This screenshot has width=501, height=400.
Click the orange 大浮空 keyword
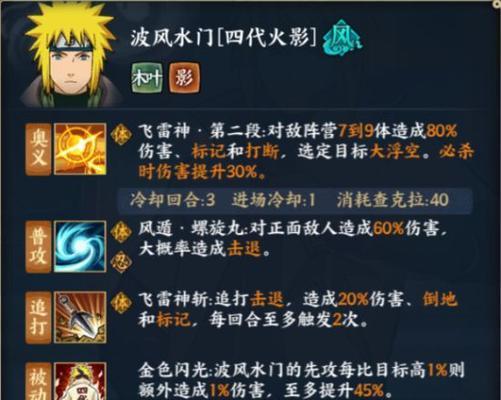395,152
